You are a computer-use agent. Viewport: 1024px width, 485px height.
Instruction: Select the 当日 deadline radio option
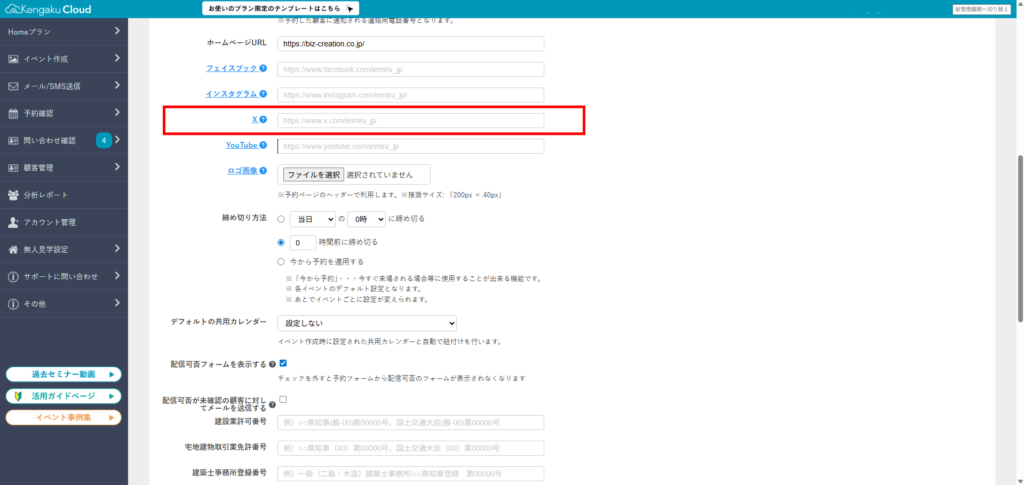(281, 219)
